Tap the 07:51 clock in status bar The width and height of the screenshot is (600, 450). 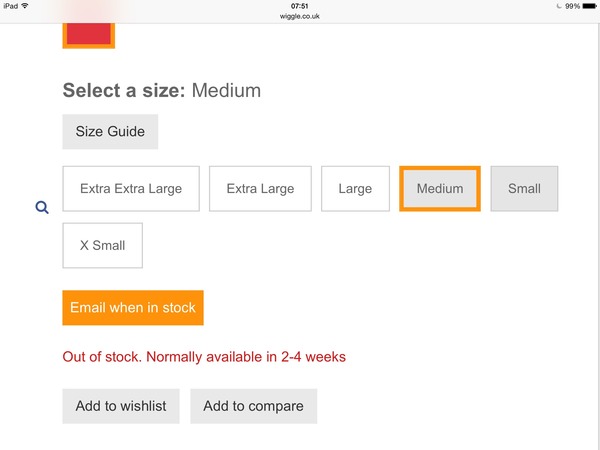point(299,6)
